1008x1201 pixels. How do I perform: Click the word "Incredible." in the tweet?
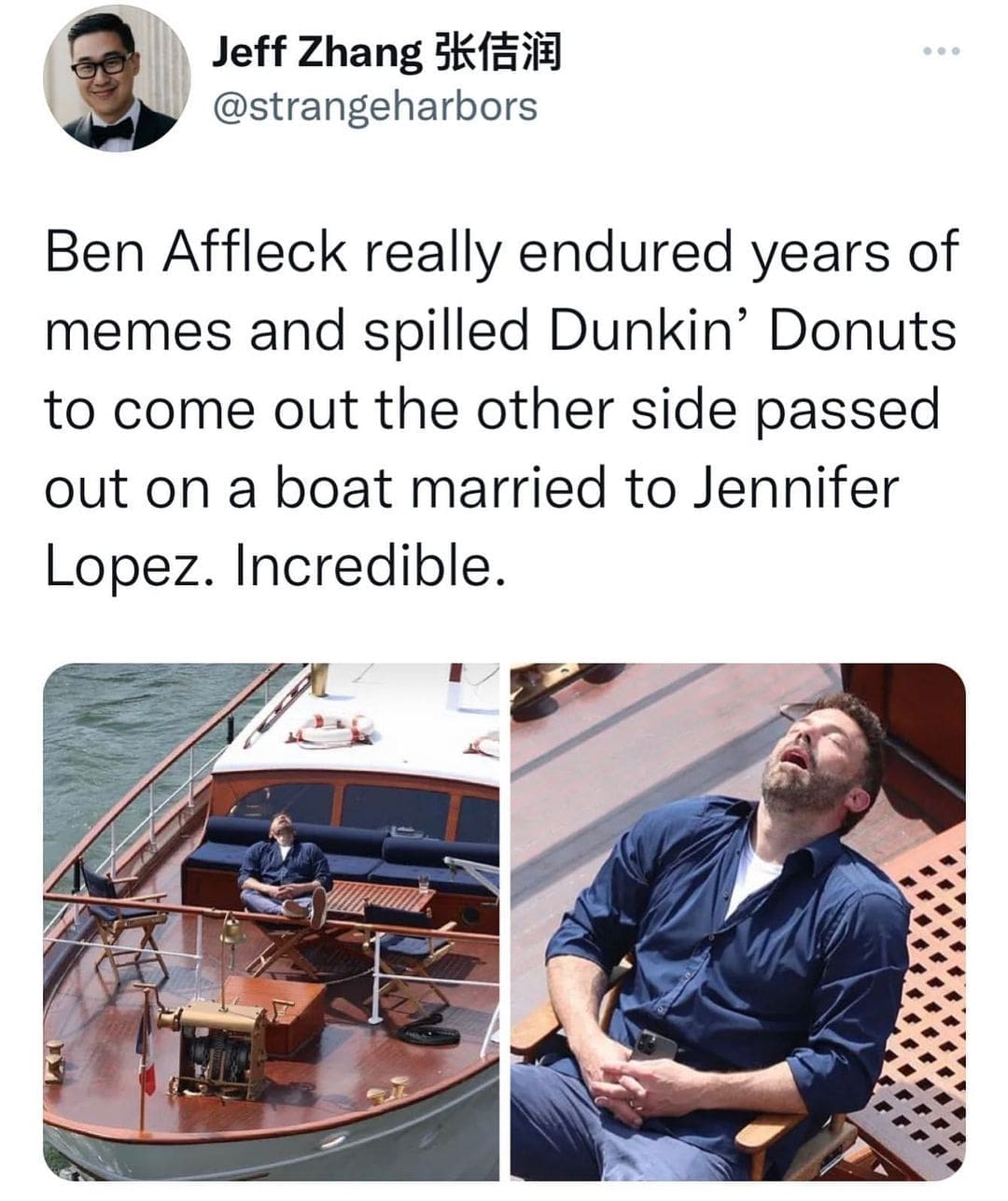click(371, 566)
